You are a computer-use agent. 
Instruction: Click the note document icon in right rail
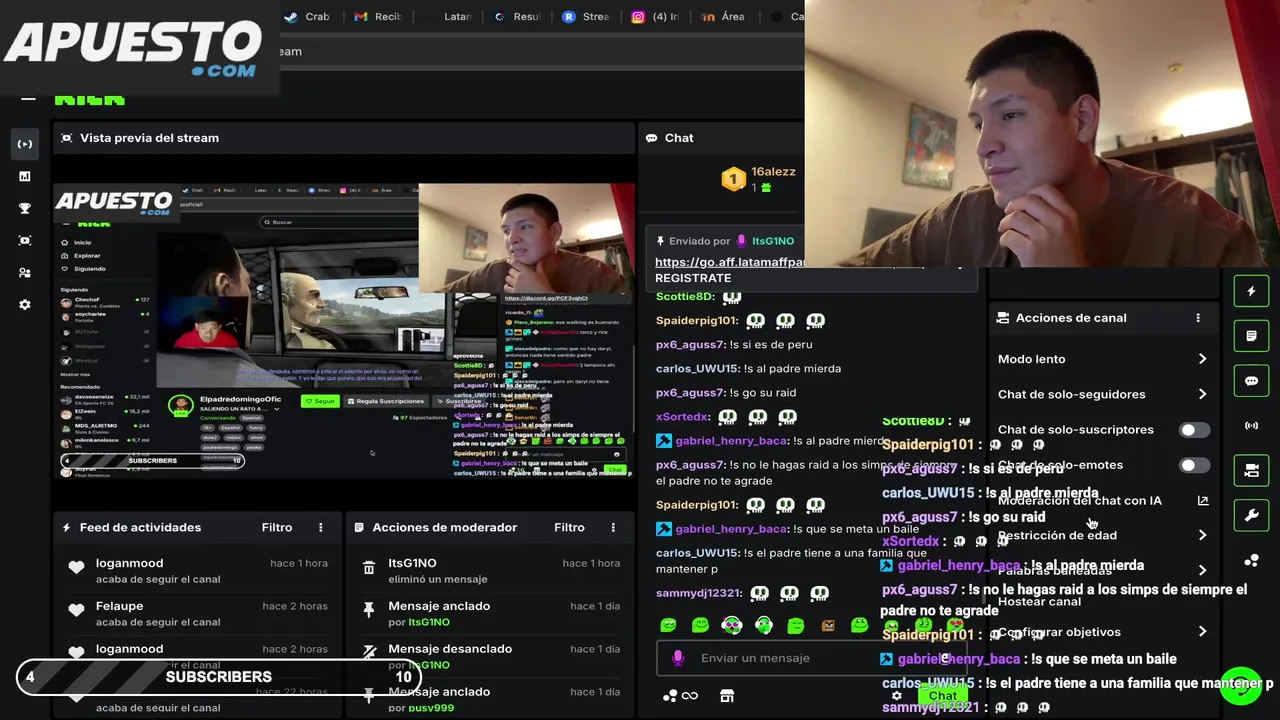[x=1251, y=336]
